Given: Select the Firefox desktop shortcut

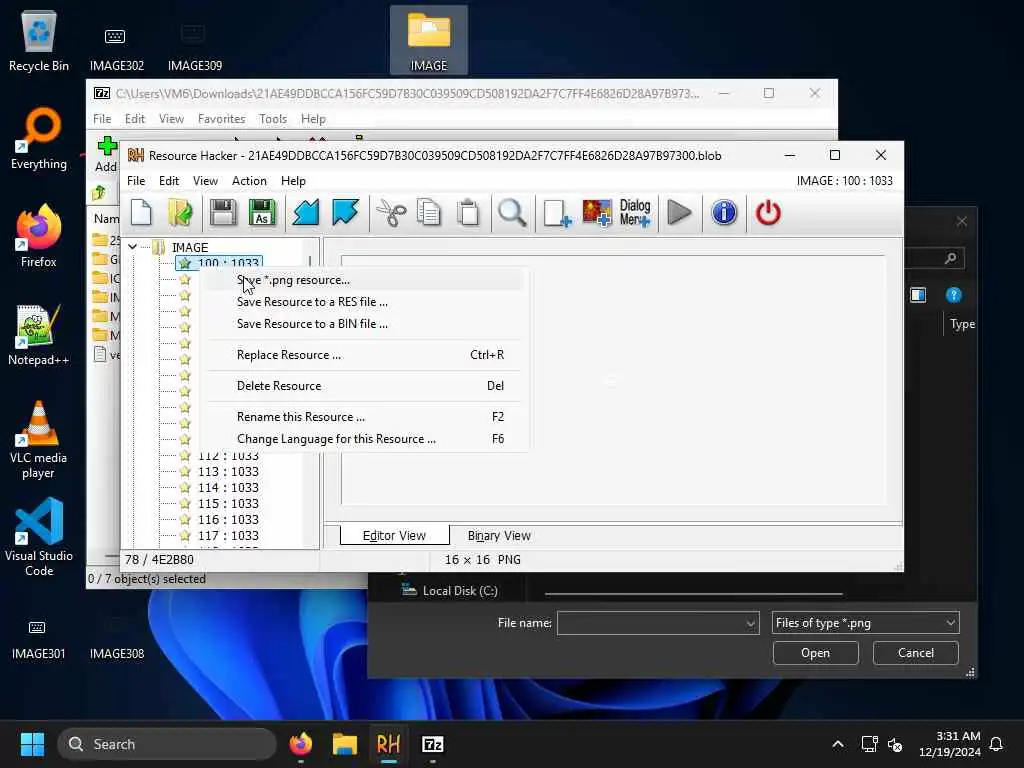Looking at the screenshot, I should coord(39,236).
